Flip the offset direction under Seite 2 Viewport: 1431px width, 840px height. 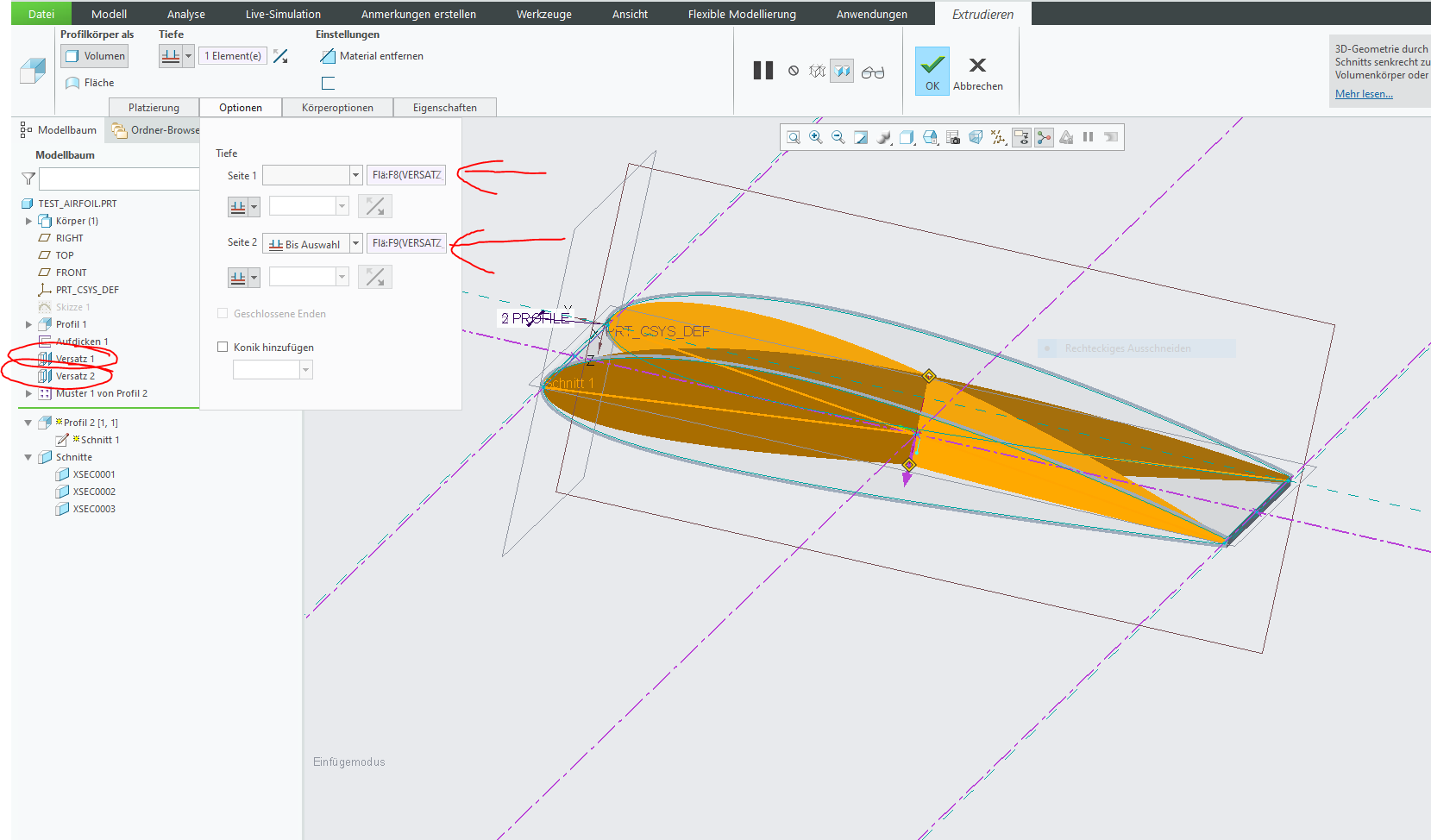(375, 277)
